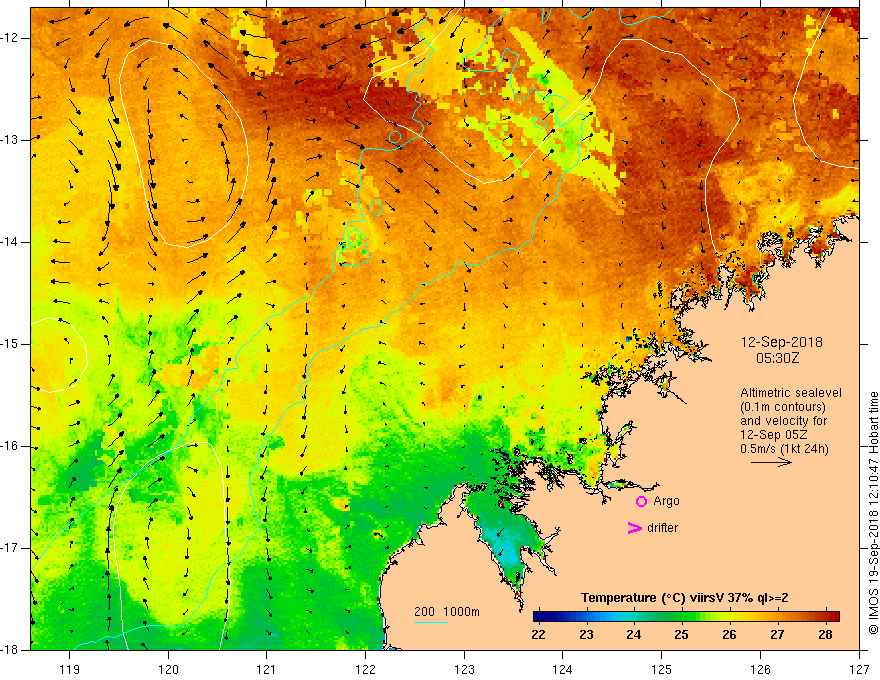Click longitude axis label '119'
Screen dimensions: 880x680
click(x=70, y=669)
